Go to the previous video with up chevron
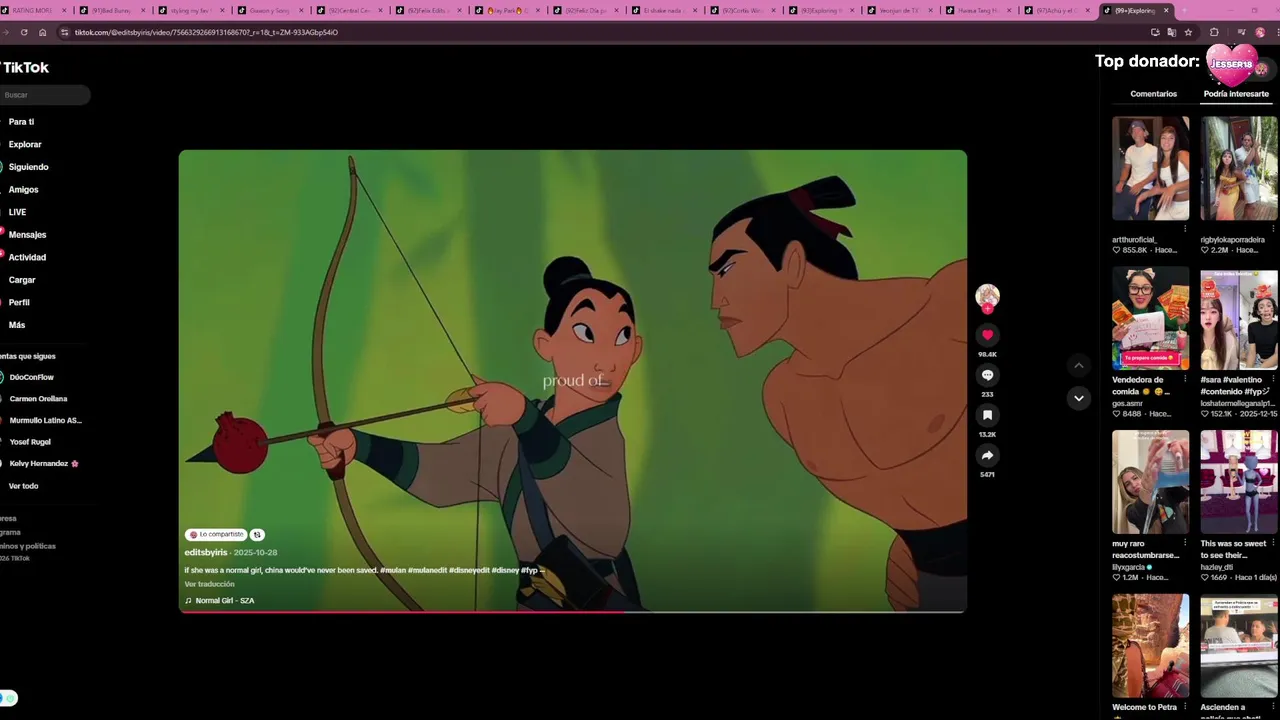The height and width of the screenshot is (720, 1280). pyautogui.click(x=1078, y=366)
